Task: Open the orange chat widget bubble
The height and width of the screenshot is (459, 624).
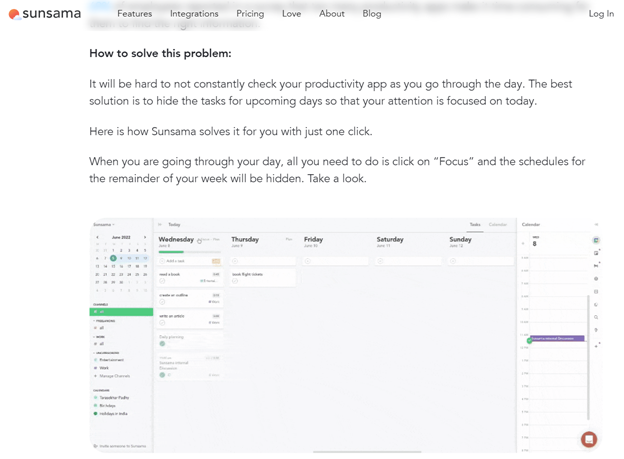Action: [589, 439]
